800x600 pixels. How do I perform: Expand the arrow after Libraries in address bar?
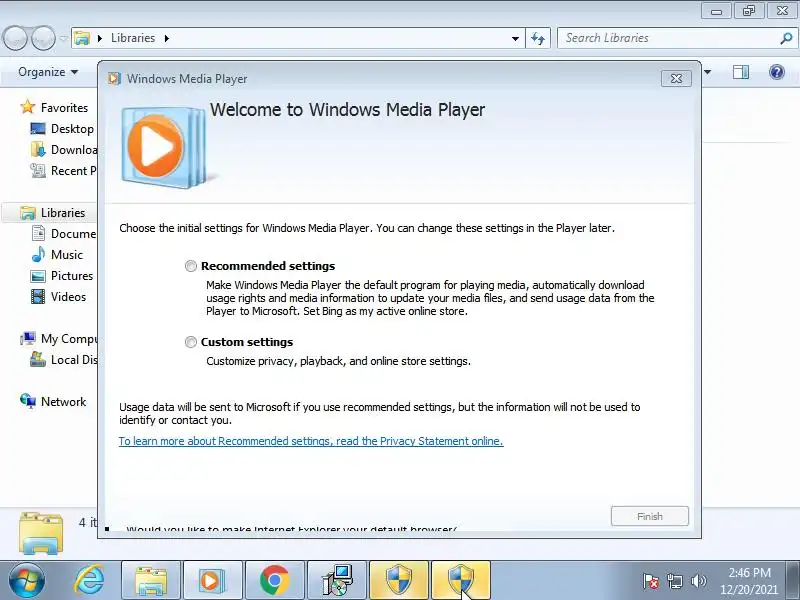(x=166, y=38)
